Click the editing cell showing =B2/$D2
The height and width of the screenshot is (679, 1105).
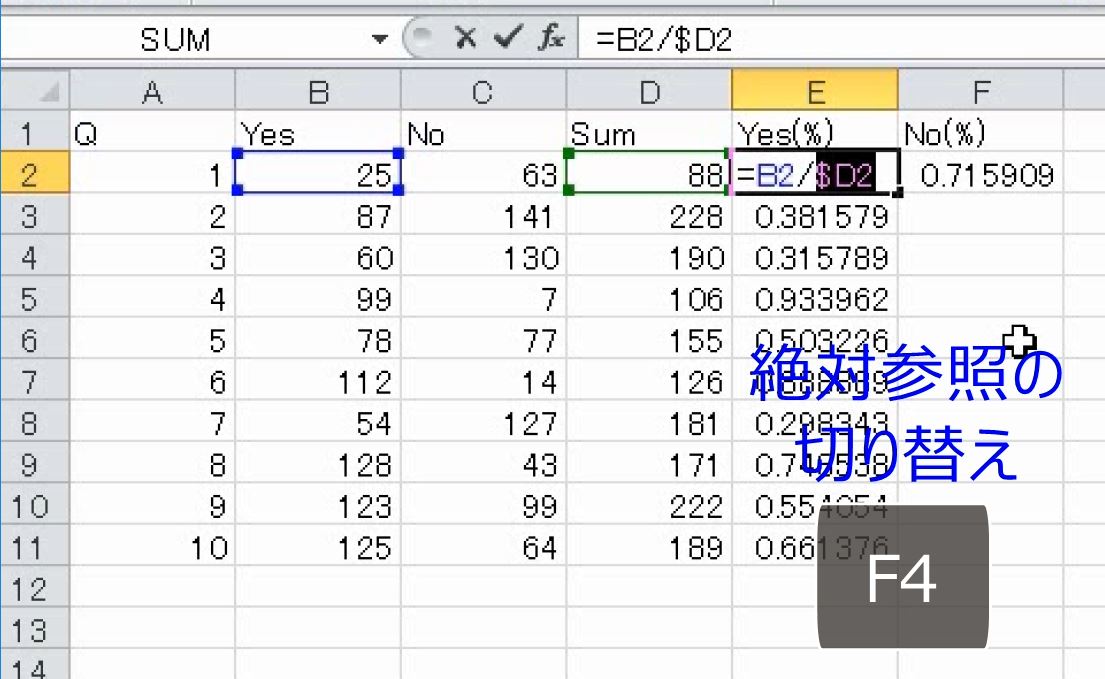[x=815, y=173]
